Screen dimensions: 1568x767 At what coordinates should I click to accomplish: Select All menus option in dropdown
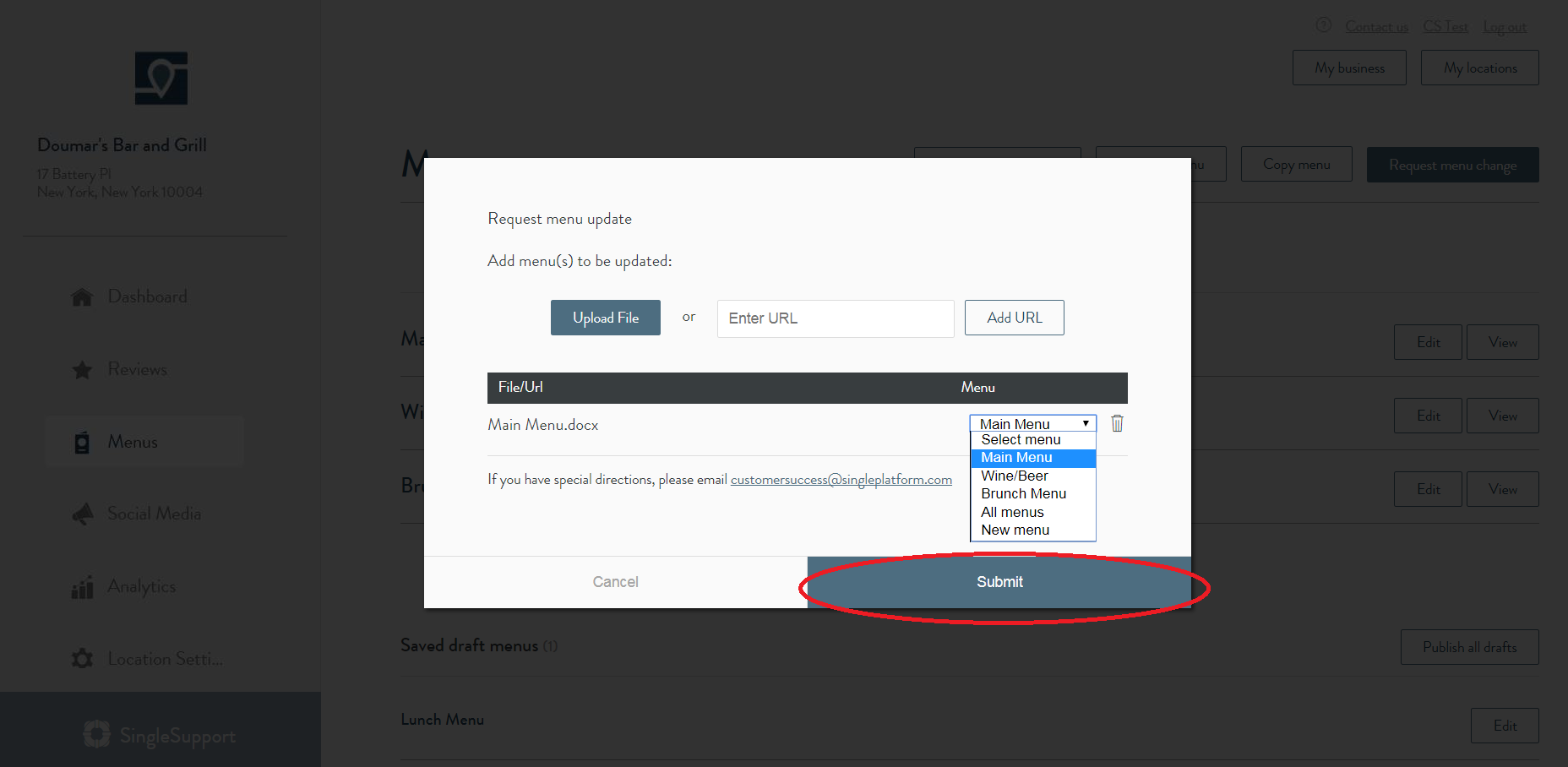1012,513
